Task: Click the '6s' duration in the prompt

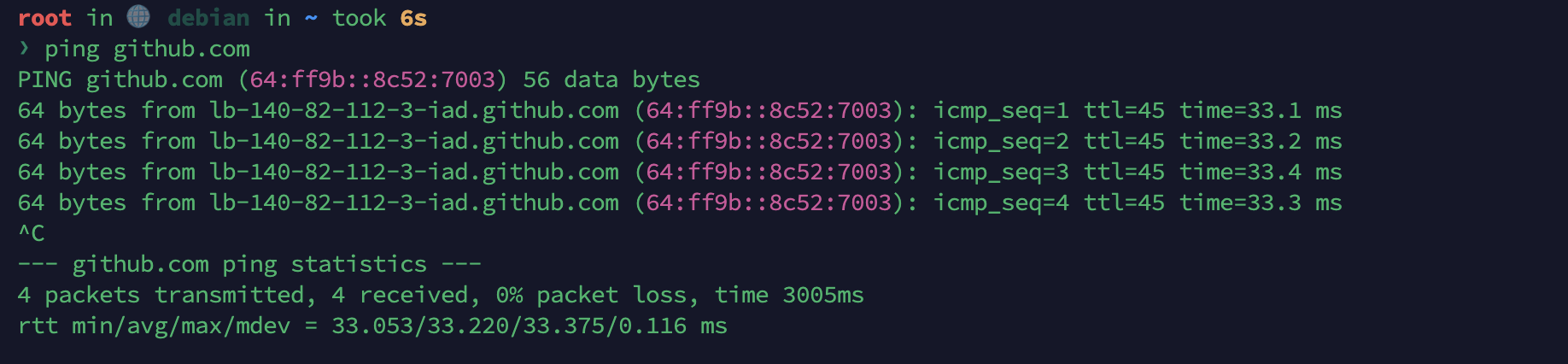Action: click(413, 18)
